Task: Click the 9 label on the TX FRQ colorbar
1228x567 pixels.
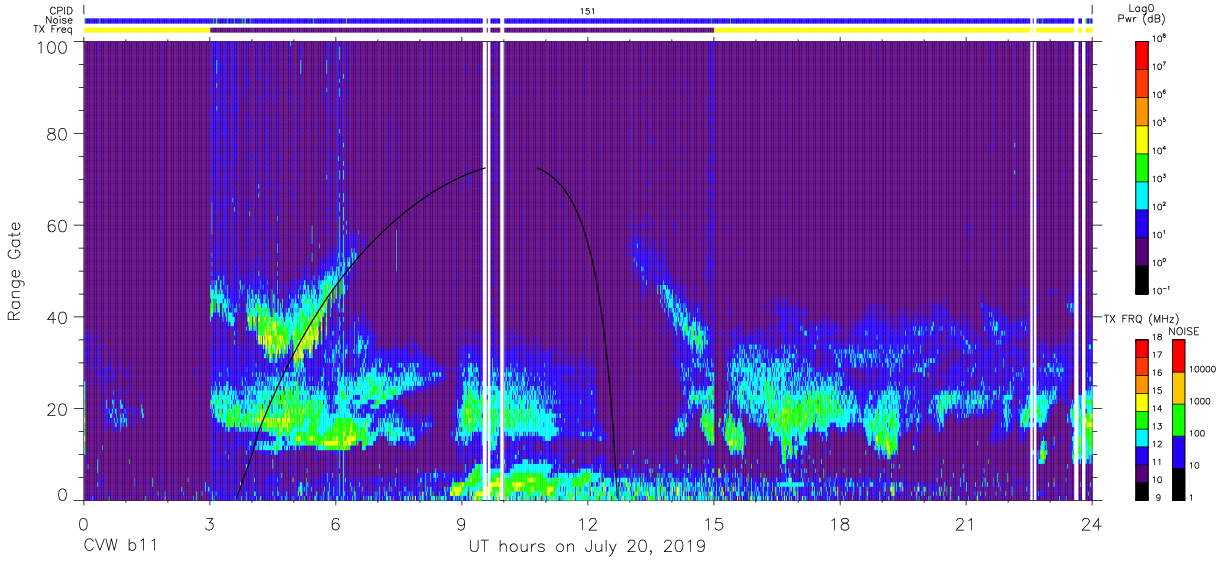Action: click(x=1158, y=499)
